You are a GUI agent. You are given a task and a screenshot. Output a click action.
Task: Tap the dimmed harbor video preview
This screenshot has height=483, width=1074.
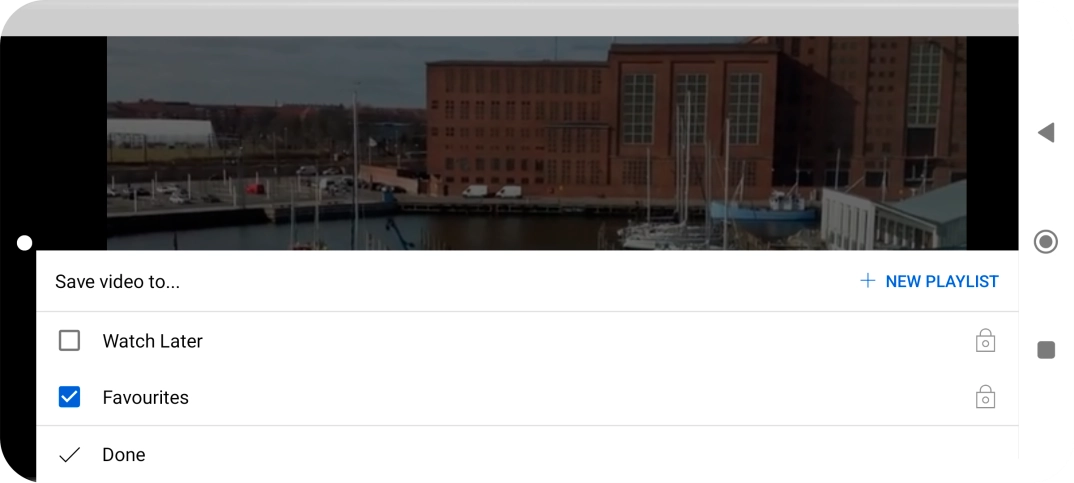(x=536, y=143)
